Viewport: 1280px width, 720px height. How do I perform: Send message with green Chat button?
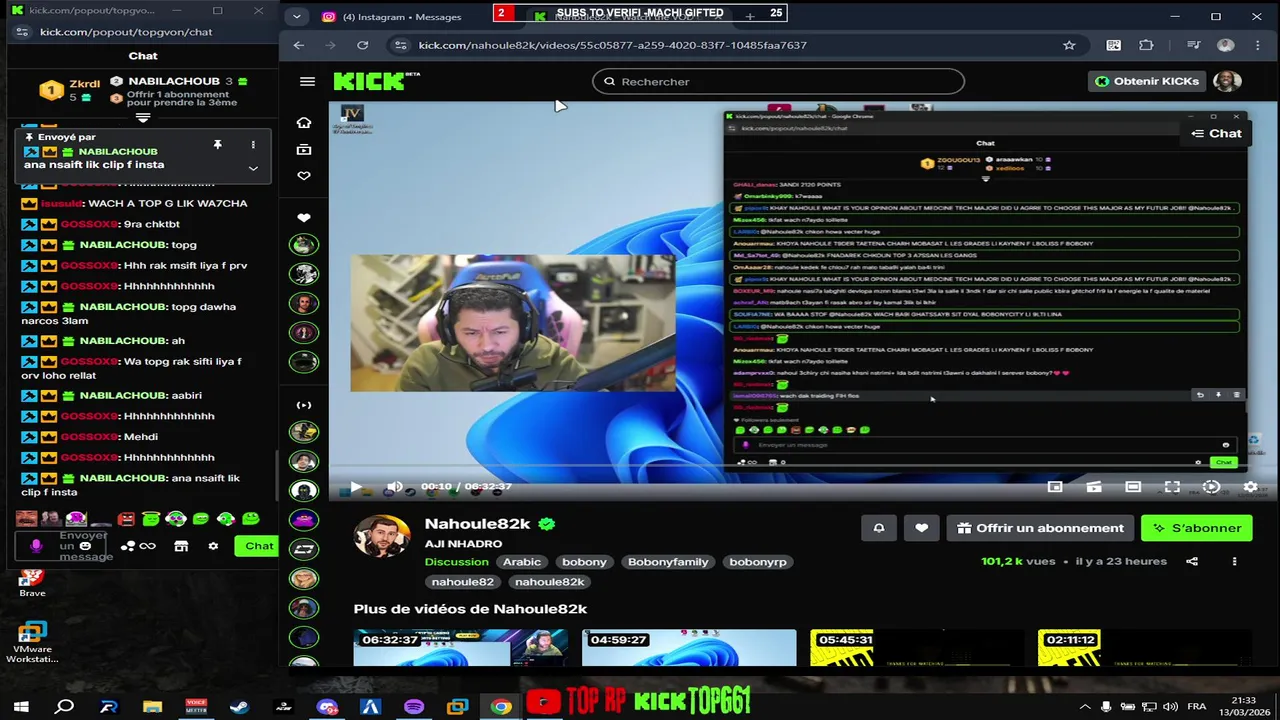point(258,546)
